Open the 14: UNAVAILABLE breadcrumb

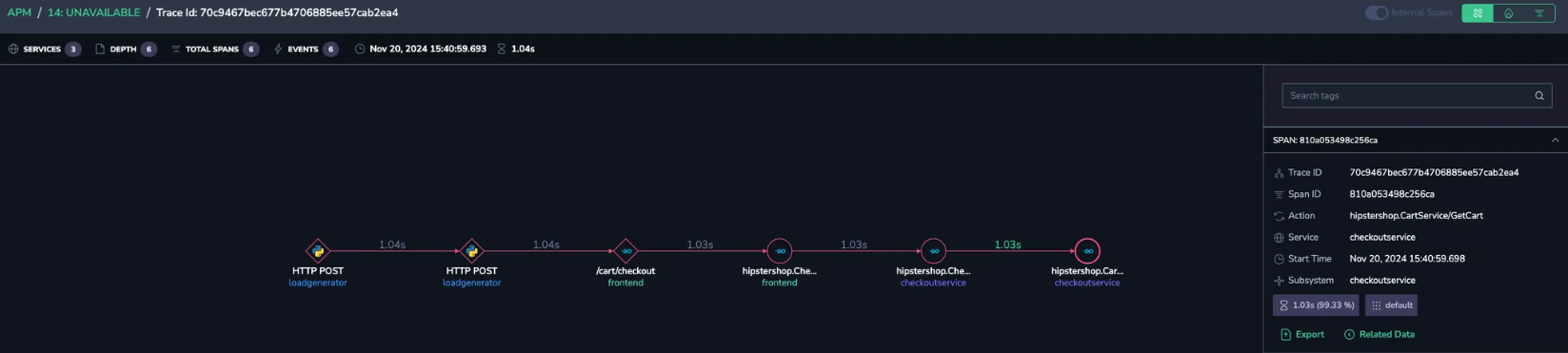93,13
